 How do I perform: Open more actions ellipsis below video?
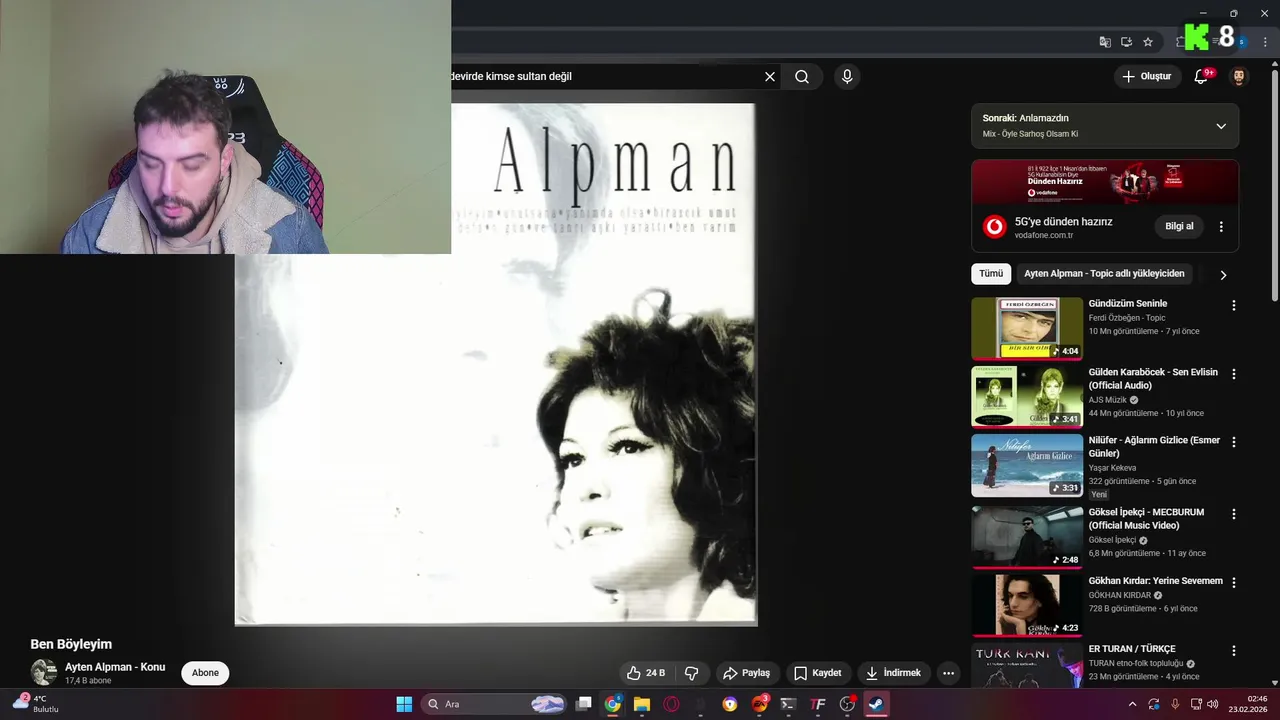point(948,673)
